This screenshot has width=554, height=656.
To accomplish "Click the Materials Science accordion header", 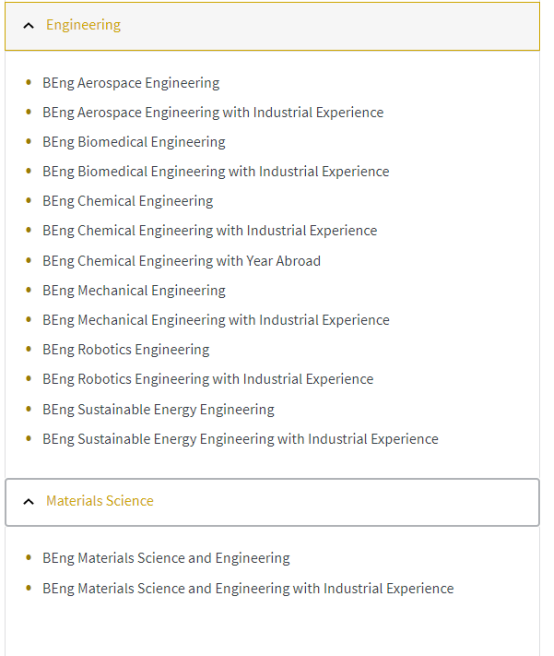I will 272,502.
